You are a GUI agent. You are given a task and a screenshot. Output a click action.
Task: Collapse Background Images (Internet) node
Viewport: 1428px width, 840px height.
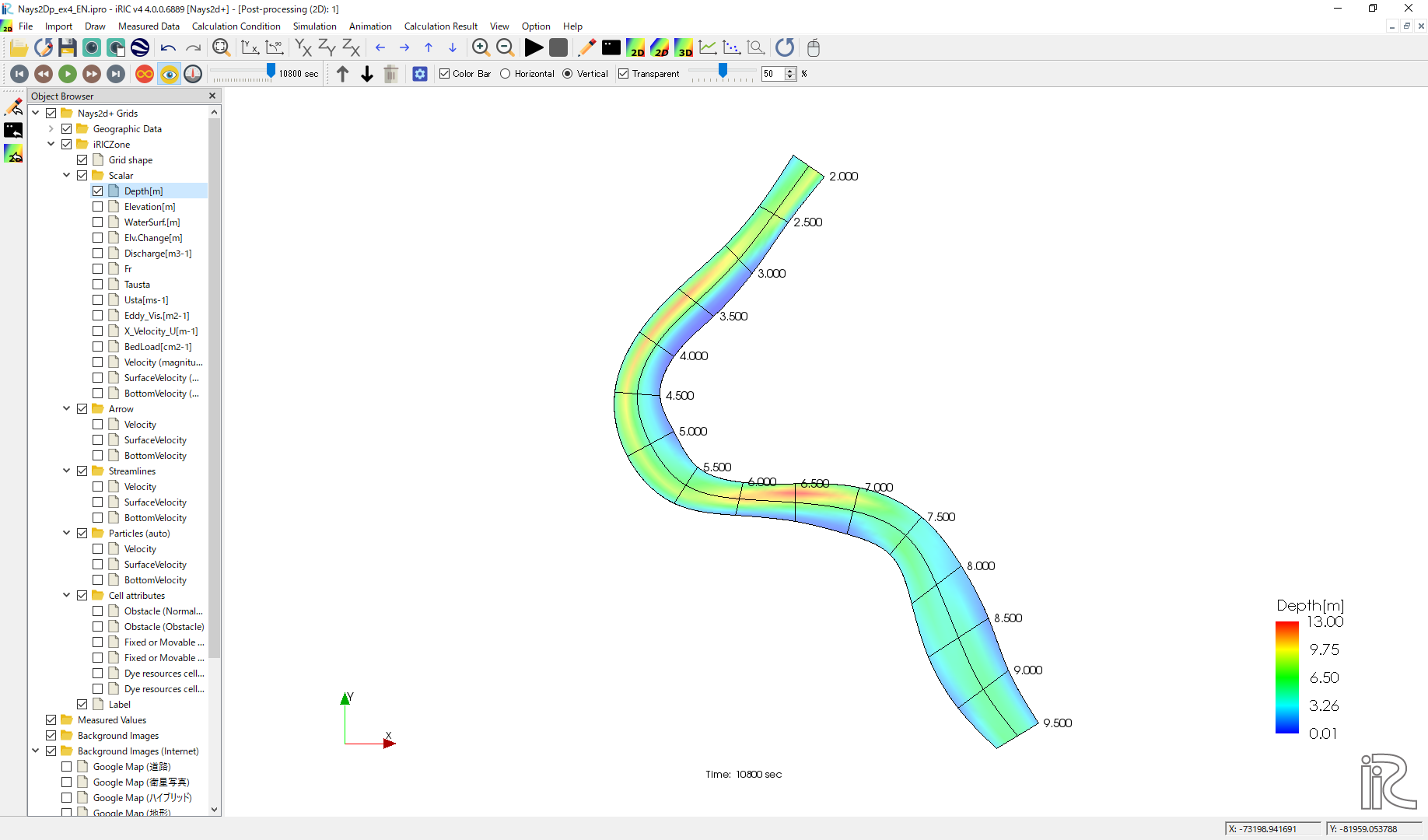[x=36, y=751]
